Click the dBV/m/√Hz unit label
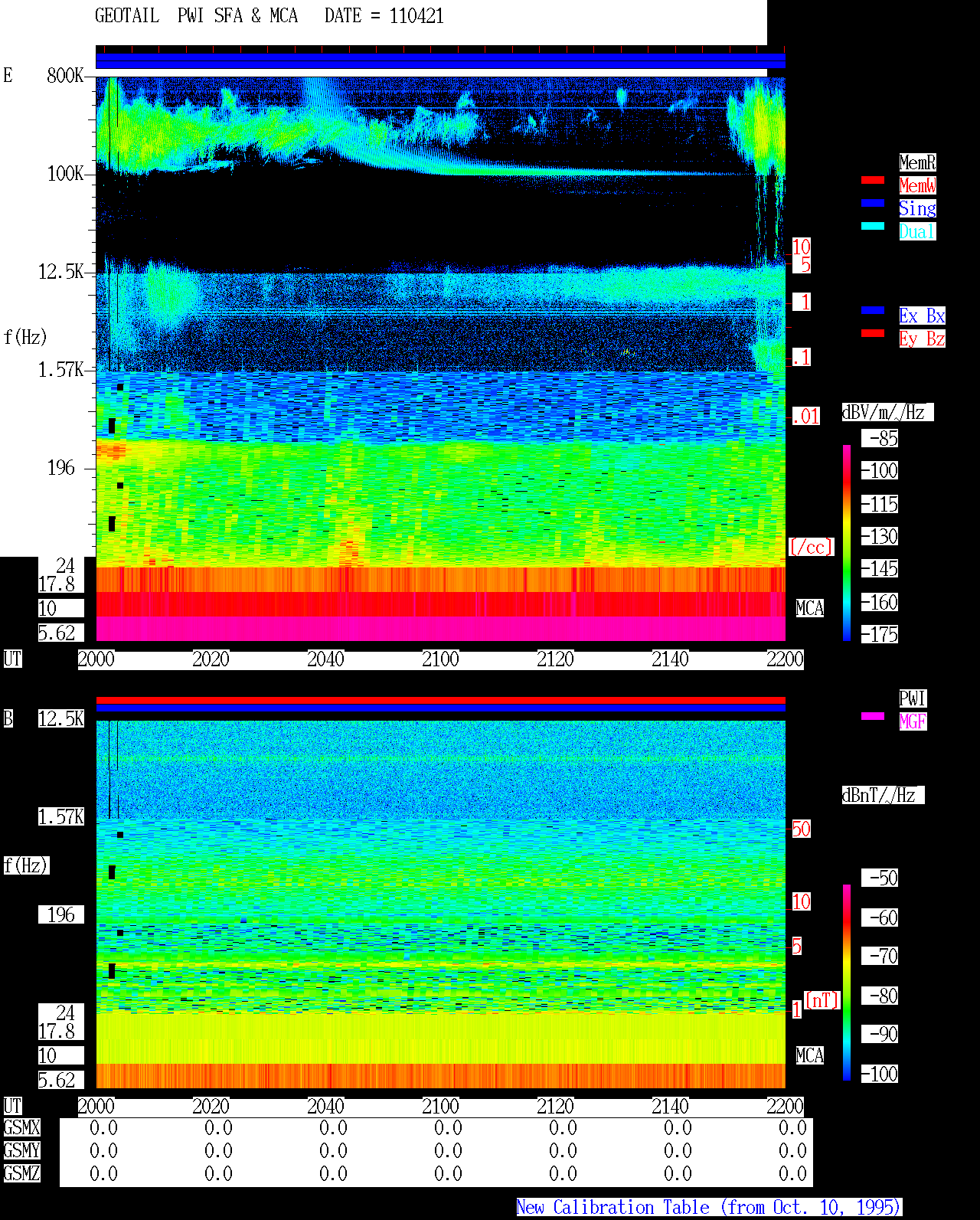The width and height of the screenshot is (980, 1220). 887,412
